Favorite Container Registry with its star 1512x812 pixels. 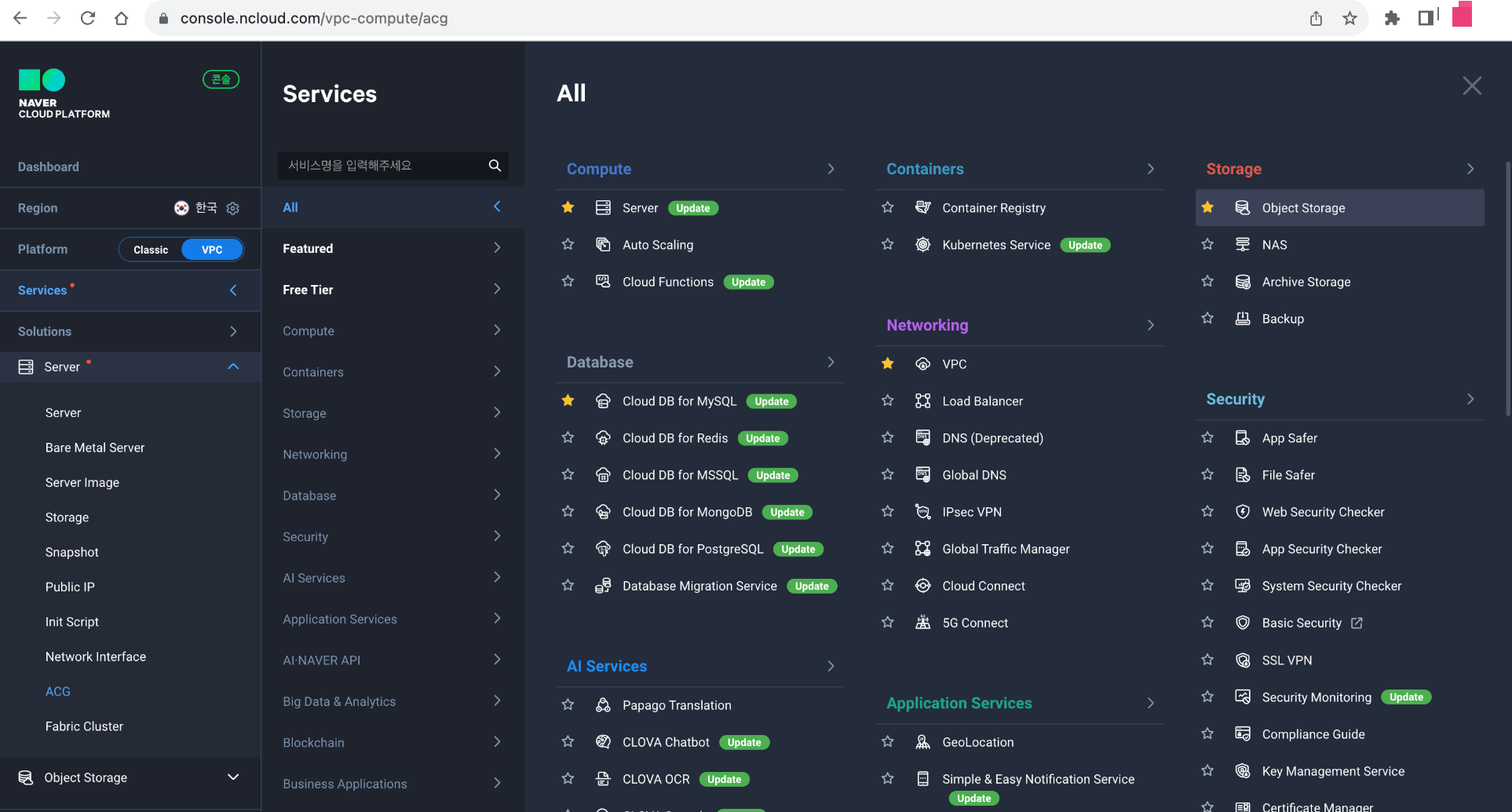[888, 207]
